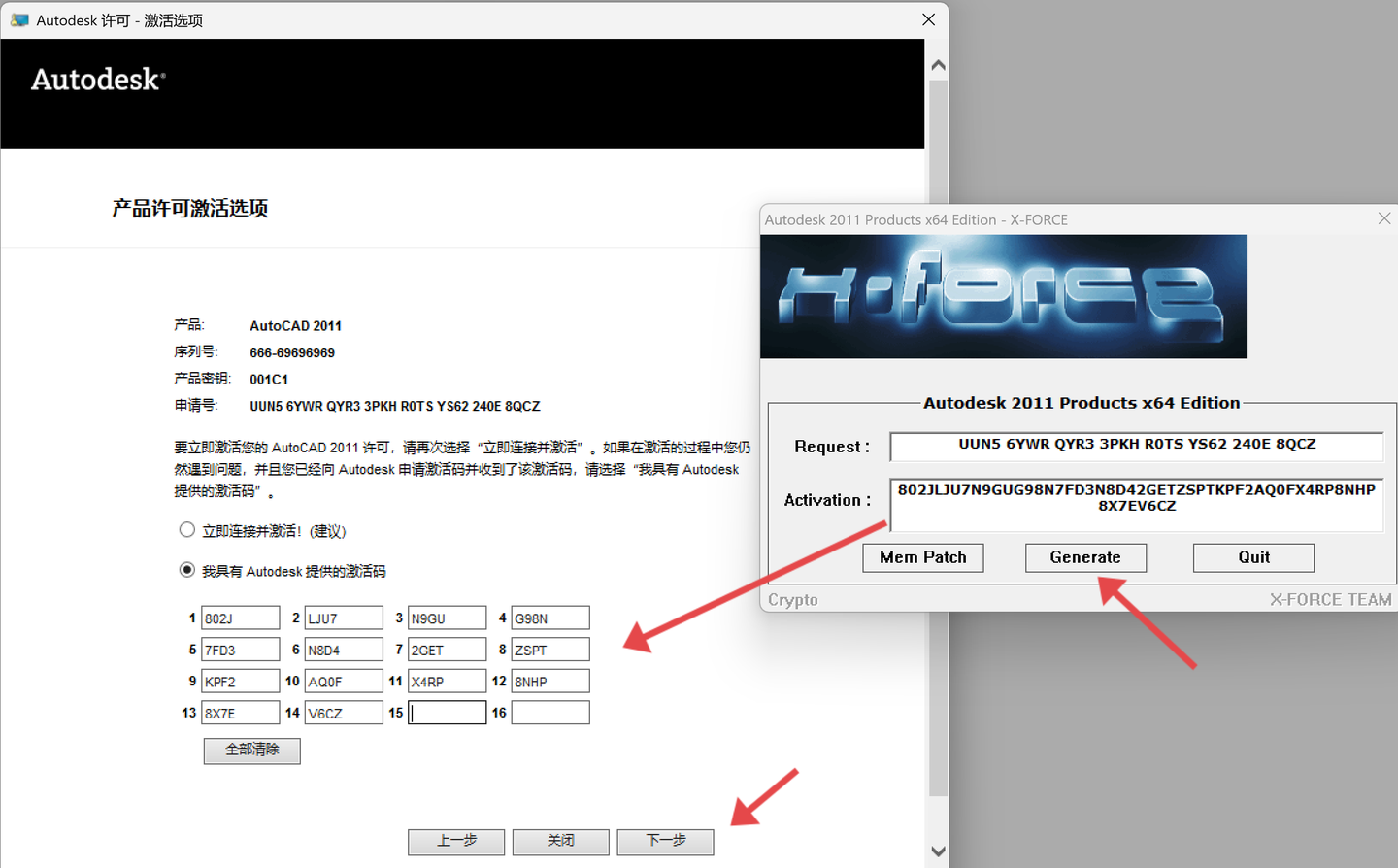Screen dimensions: 1398x868
Task: Focus the empty activation code field 16
Action: pyautogui.click(x=550, y=713)
